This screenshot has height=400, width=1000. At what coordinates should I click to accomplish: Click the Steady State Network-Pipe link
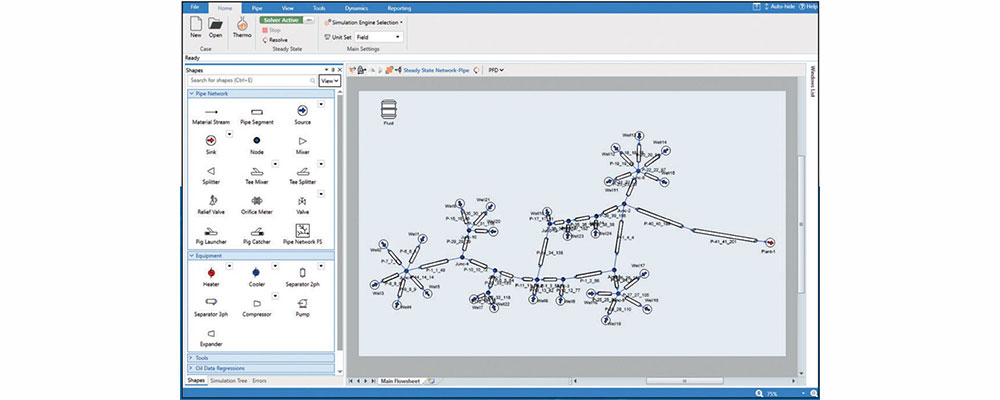436,70
